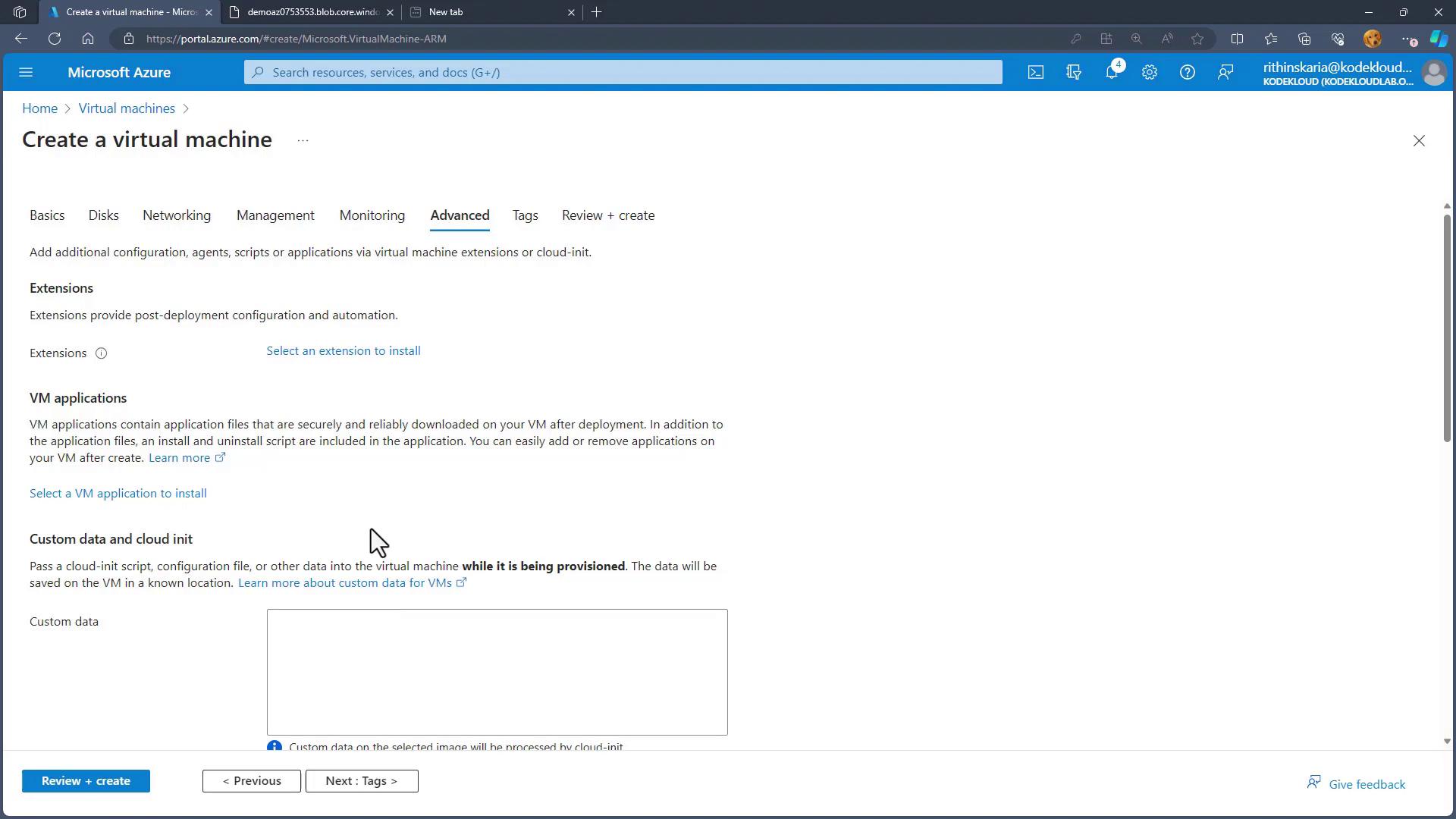Click the Next : Tags button

[361, 781]
